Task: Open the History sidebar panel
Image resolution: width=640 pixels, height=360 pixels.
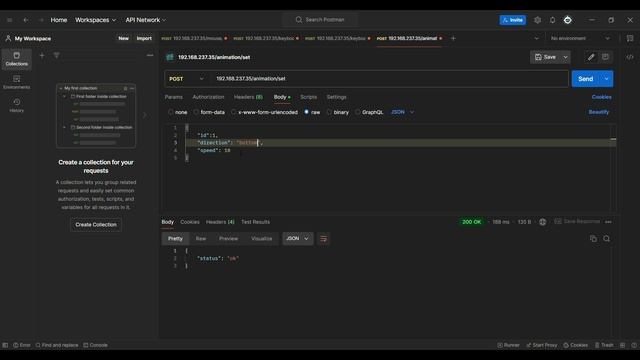Action: [x=17, y=105]
